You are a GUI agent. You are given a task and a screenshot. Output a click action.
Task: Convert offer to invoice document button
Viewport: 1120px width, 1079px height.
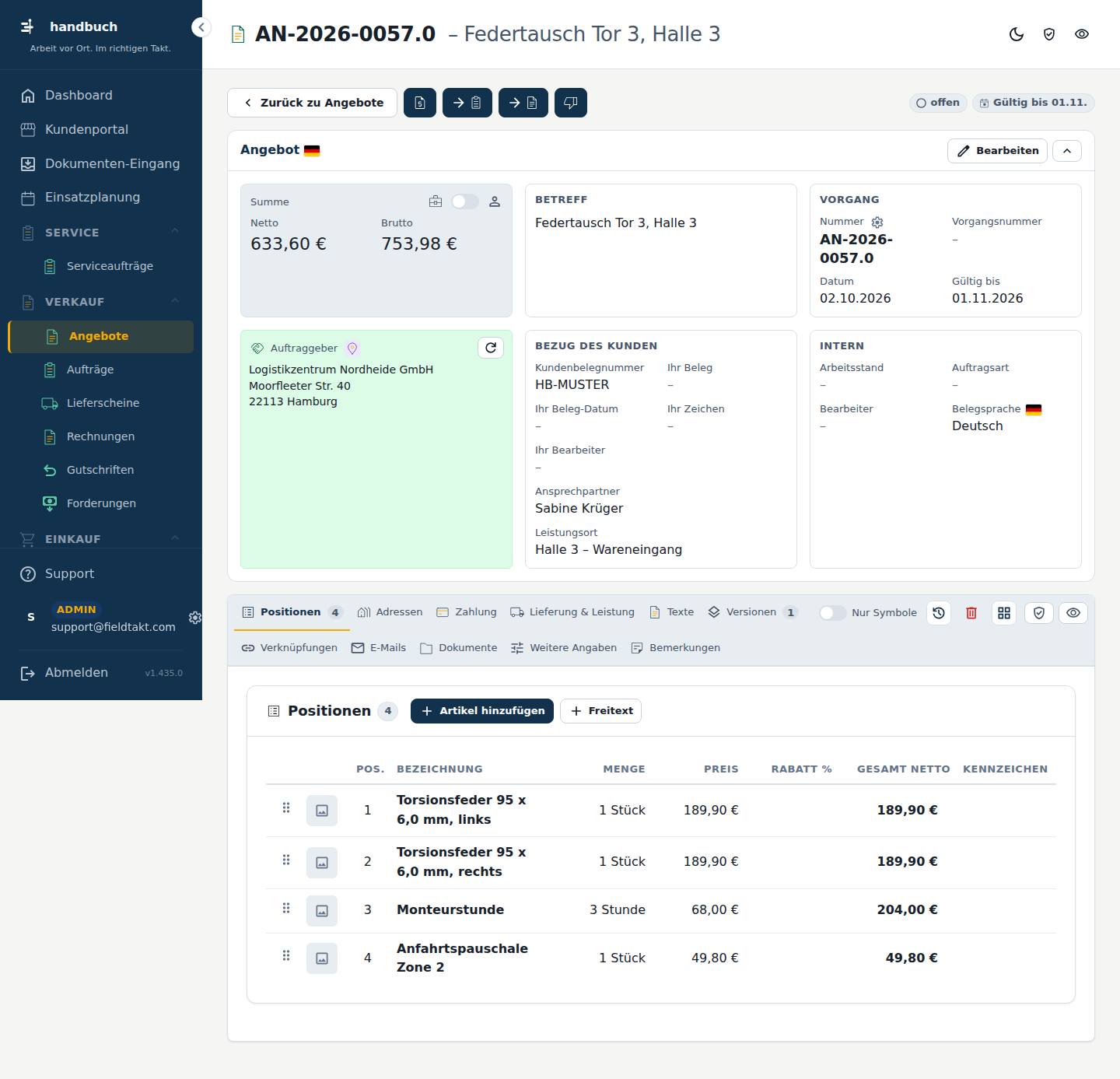tap(523, 103)
